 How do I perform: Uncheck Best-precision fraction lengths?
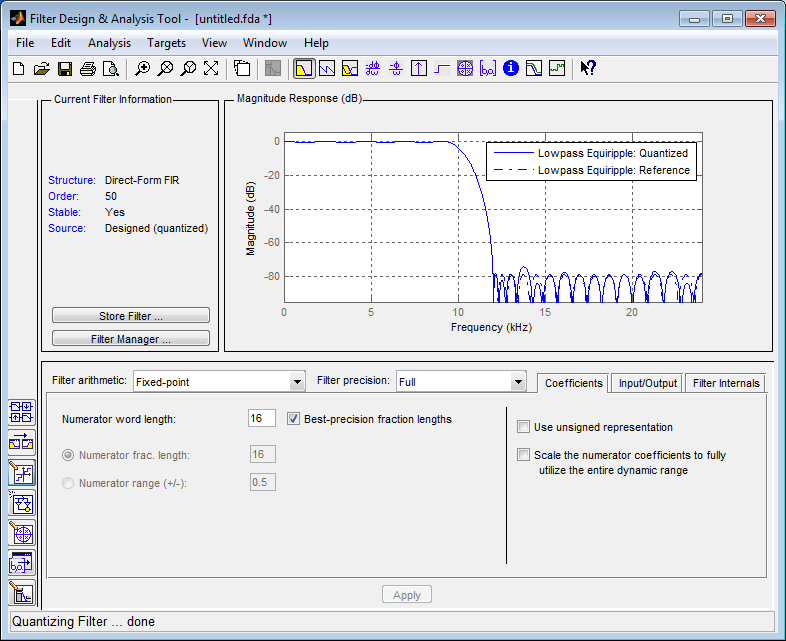point(293,418)
